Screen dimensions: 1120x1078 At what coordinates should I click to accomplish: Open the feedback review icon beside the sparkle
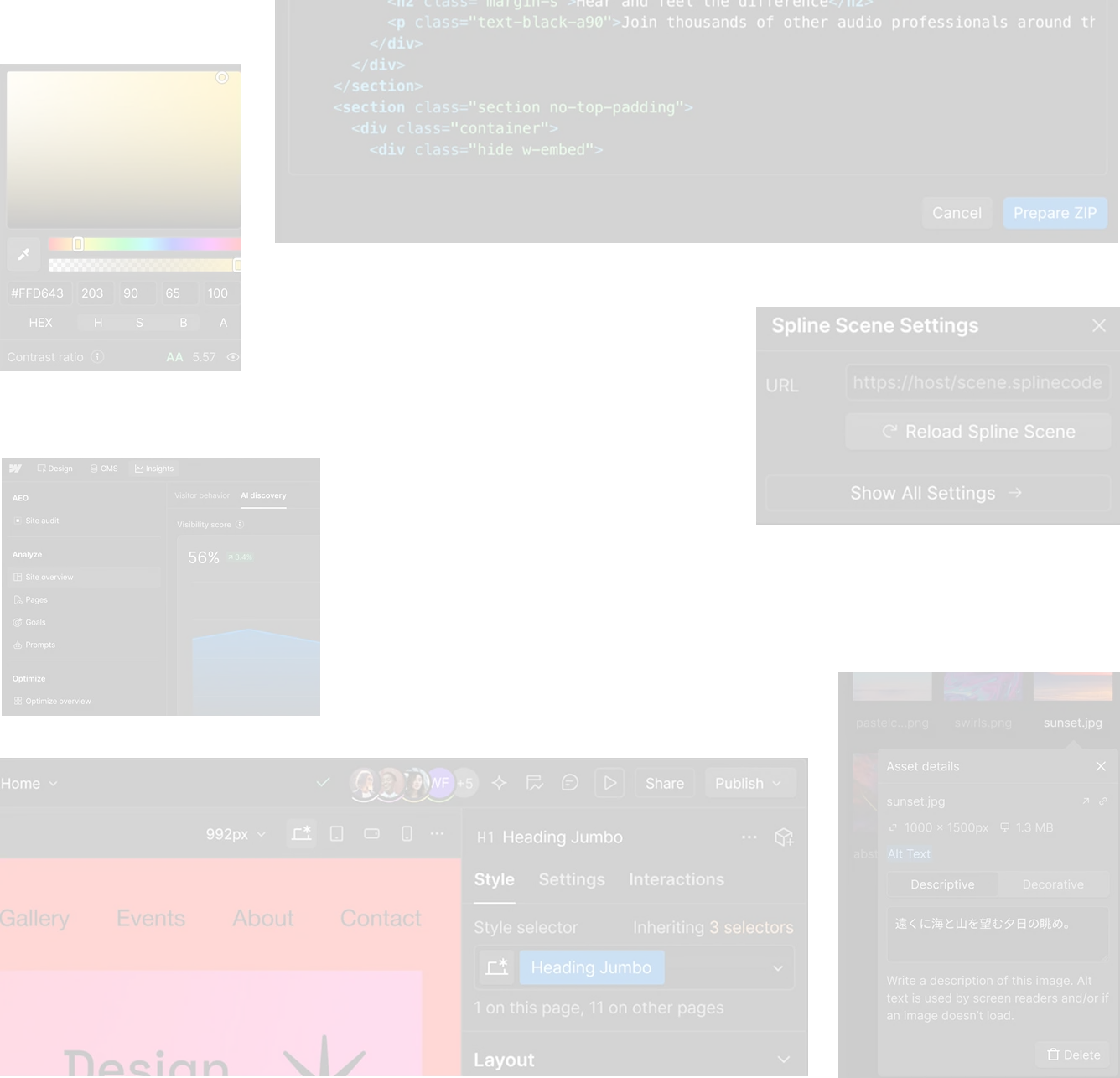tap(535, 783)
